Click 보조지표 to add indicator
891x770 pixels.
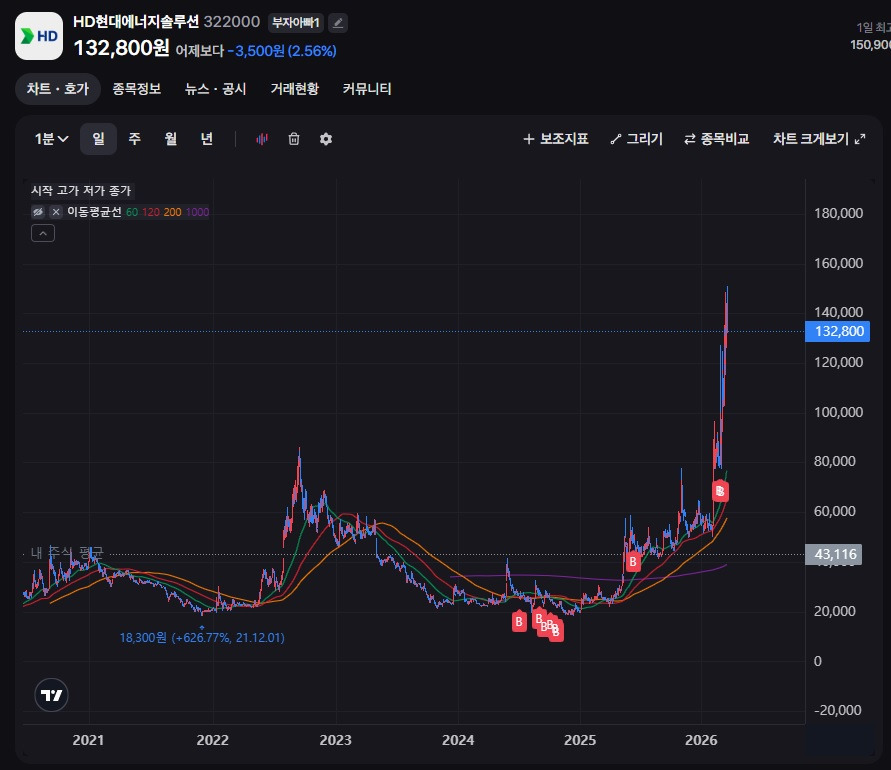pyautogui.click(x=556, y=139)
